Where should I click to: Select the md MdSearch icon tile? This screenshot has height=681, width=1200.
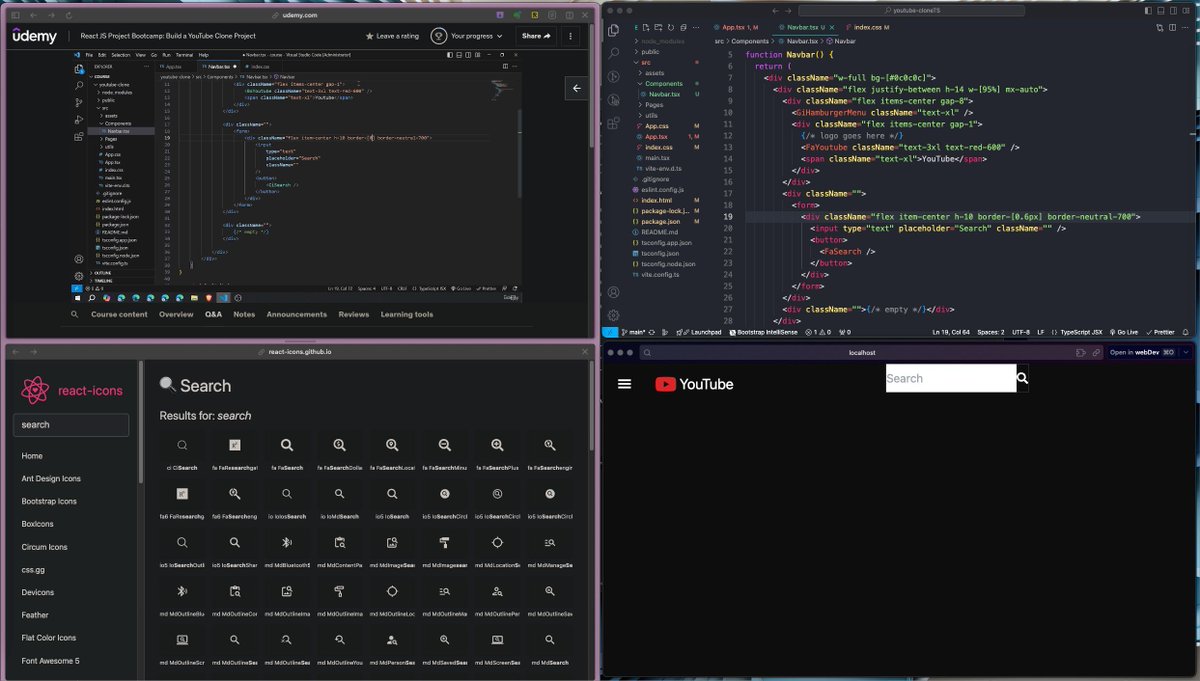(549, 646)
